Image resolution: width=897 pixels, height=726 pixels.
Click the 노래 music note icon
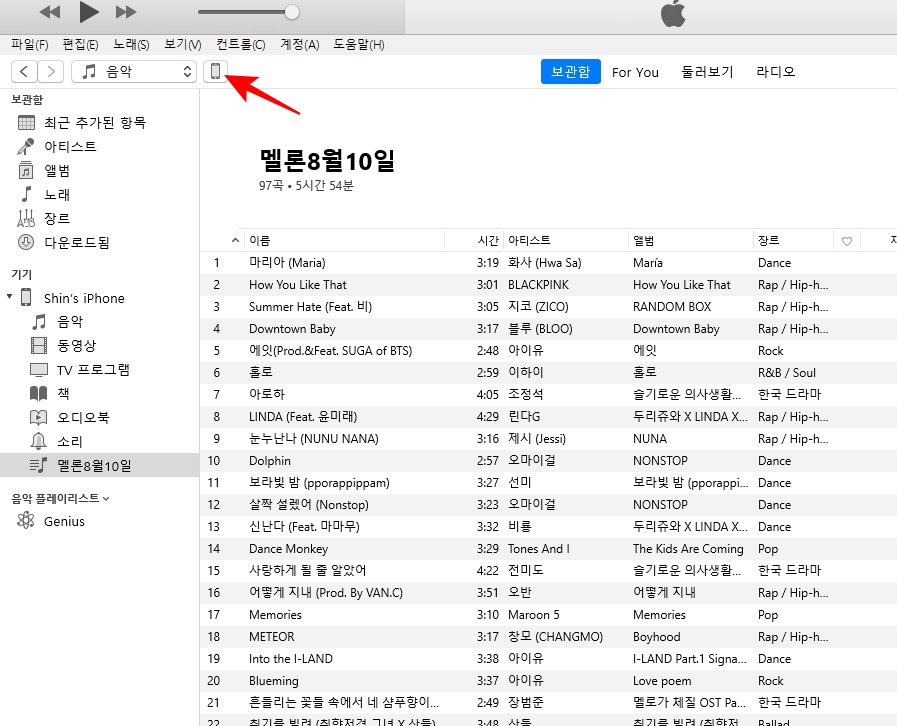coord(26,195)
